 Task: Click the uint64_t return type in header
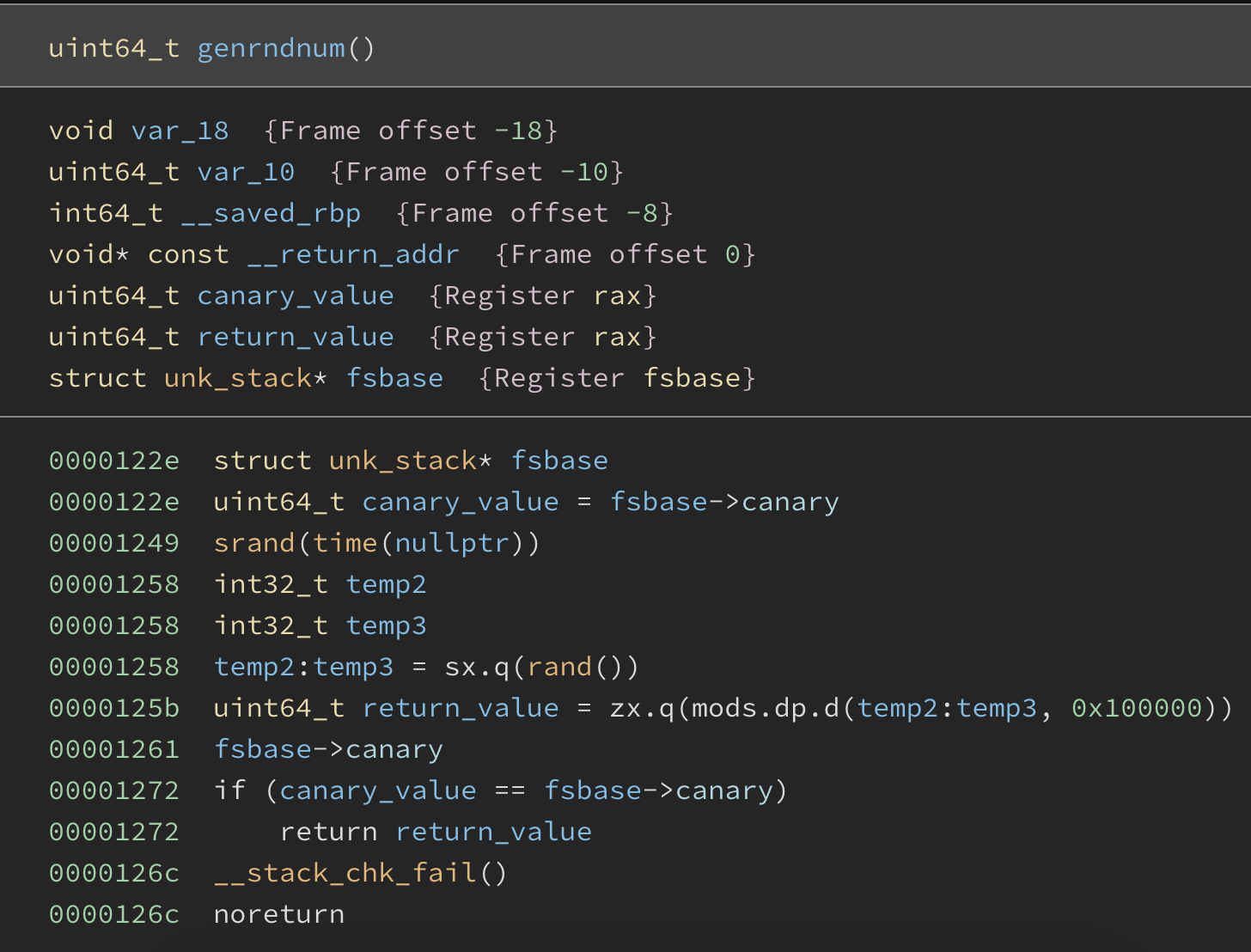point(114,48)
